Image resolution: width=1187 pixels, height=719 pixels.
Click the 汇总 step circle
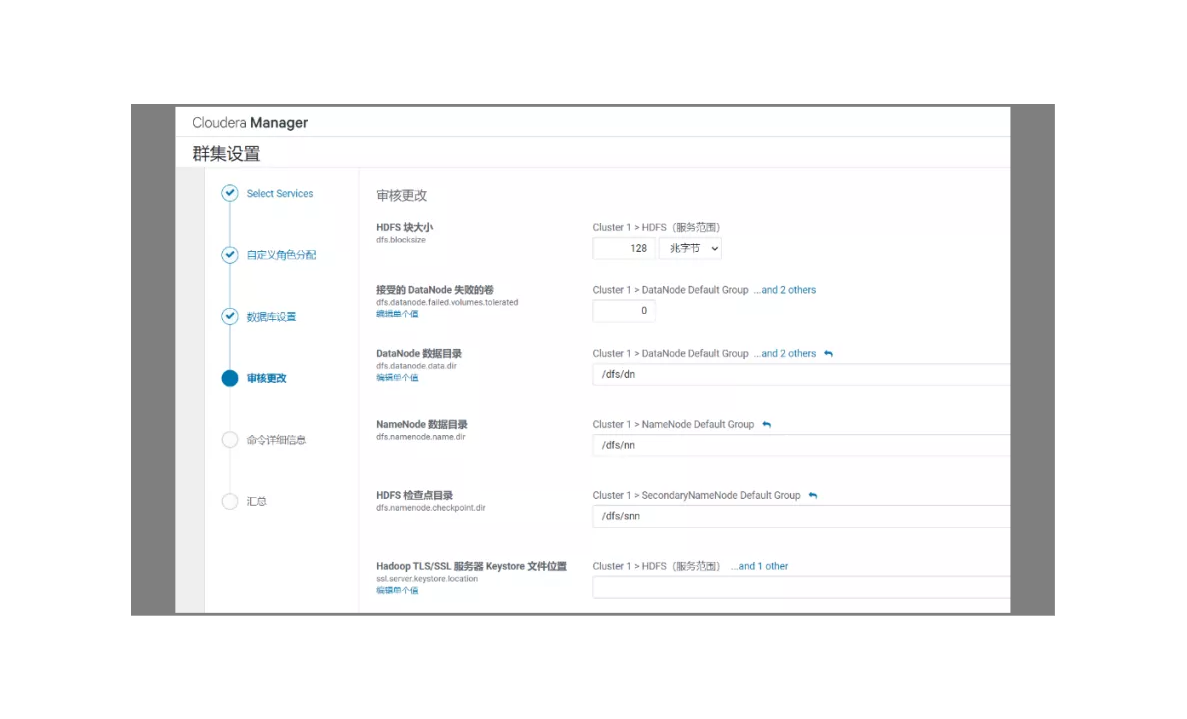click(x=229, y=502)
